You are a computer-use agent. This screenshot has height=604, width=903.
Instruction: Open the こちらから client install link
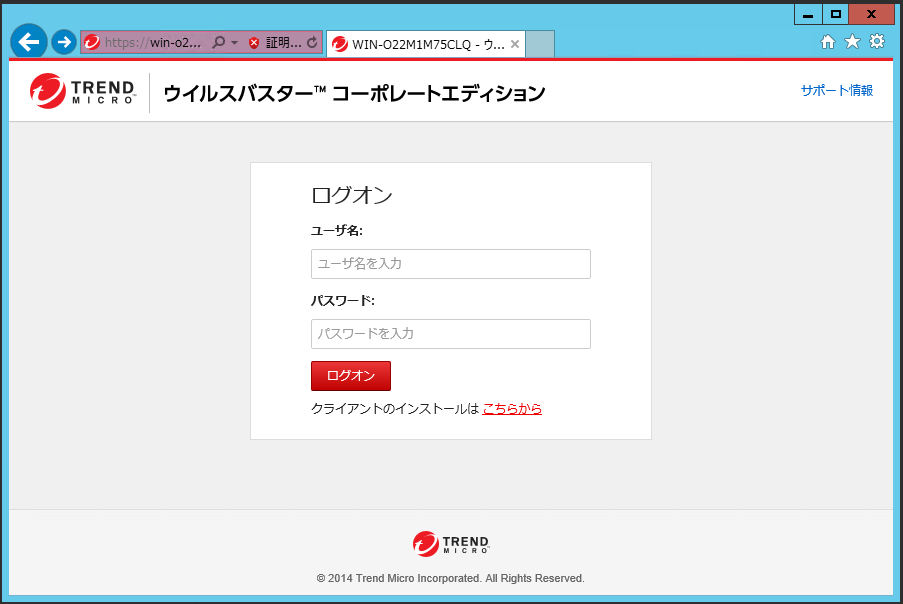tap(512, 409)
